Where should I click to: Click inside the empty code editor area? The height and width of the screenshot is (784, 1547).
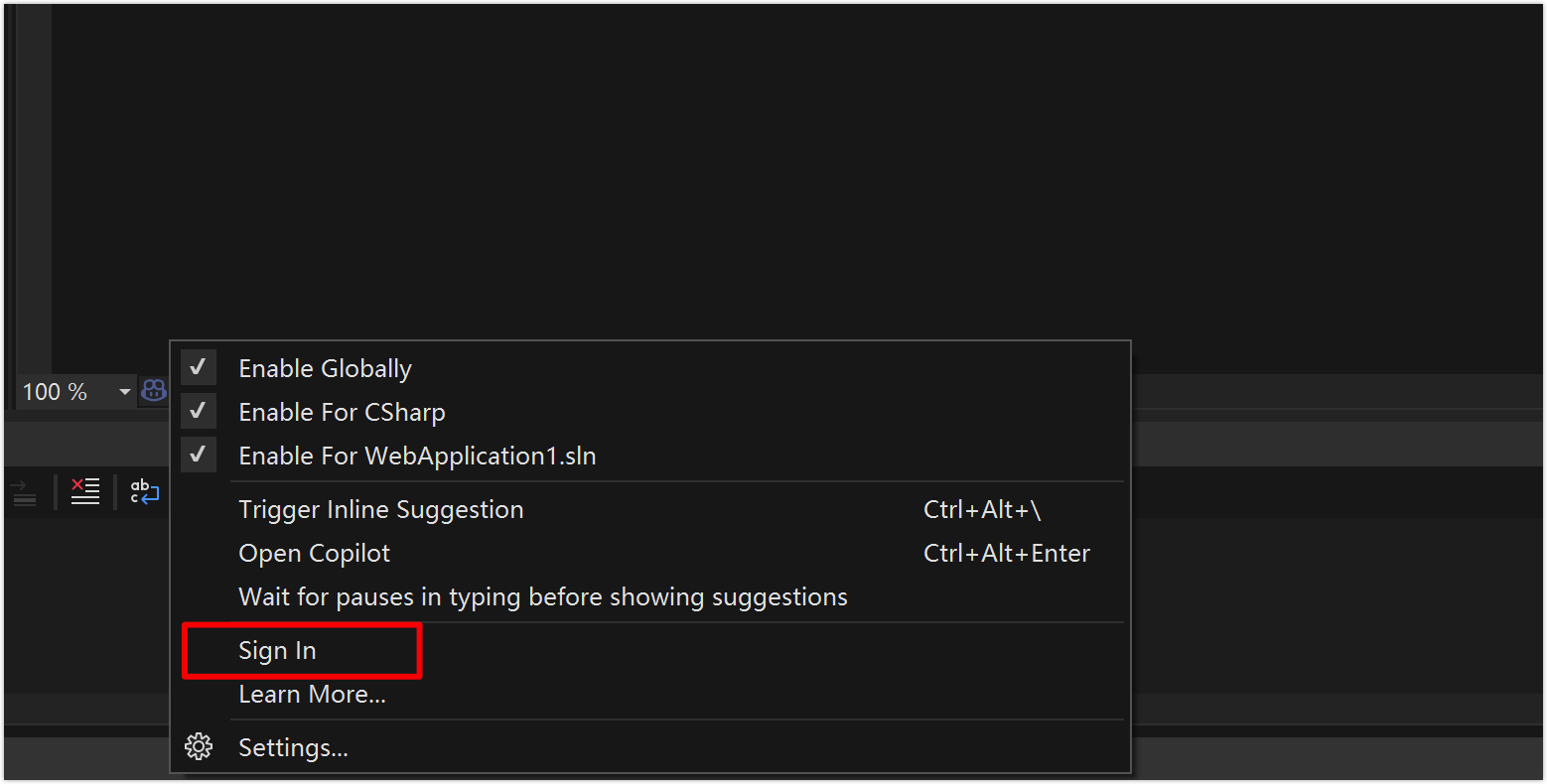tap(695, 179)
